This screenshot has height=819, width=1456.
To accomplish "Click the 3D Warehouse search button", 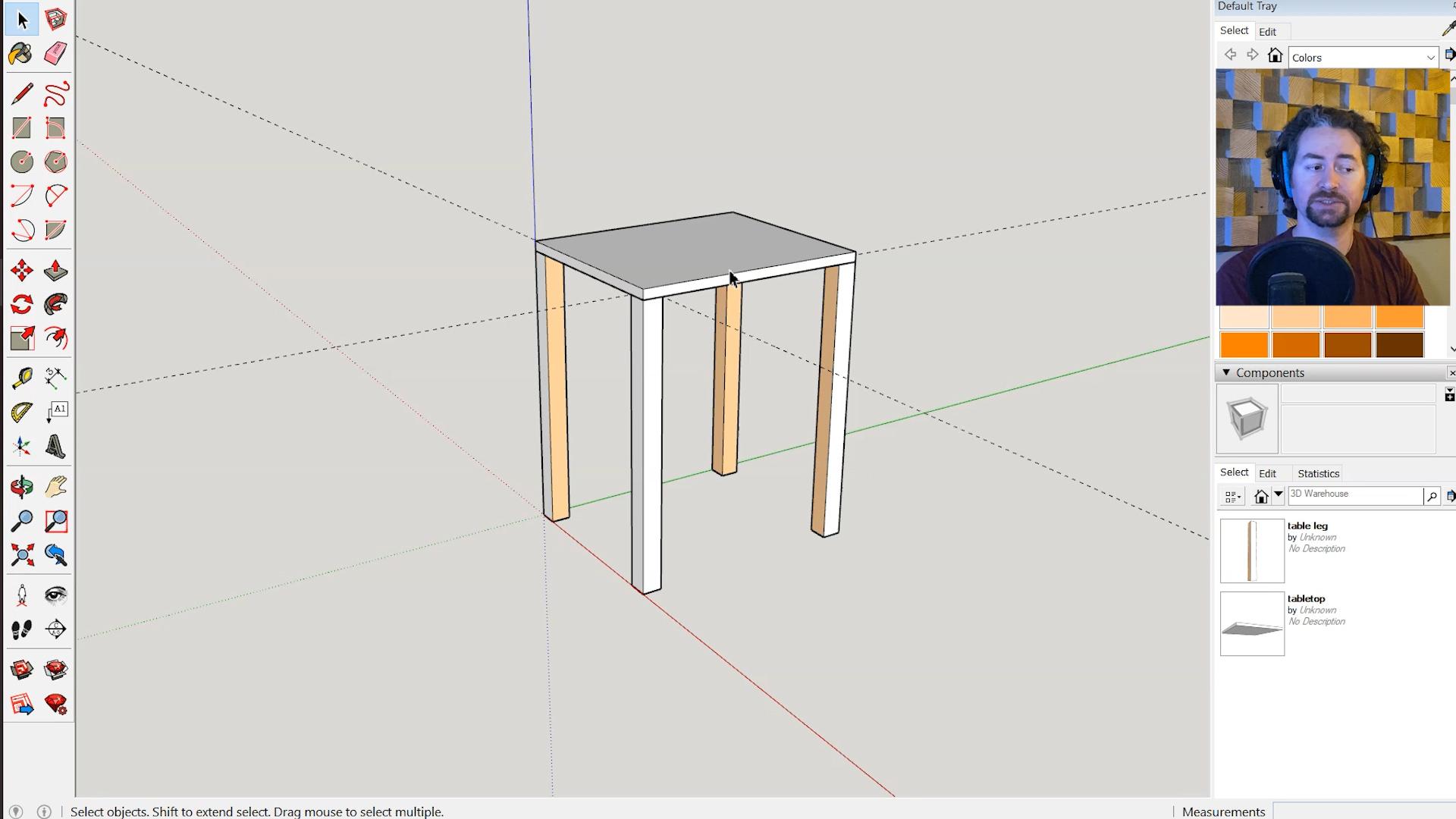I will pos(1432,496).
